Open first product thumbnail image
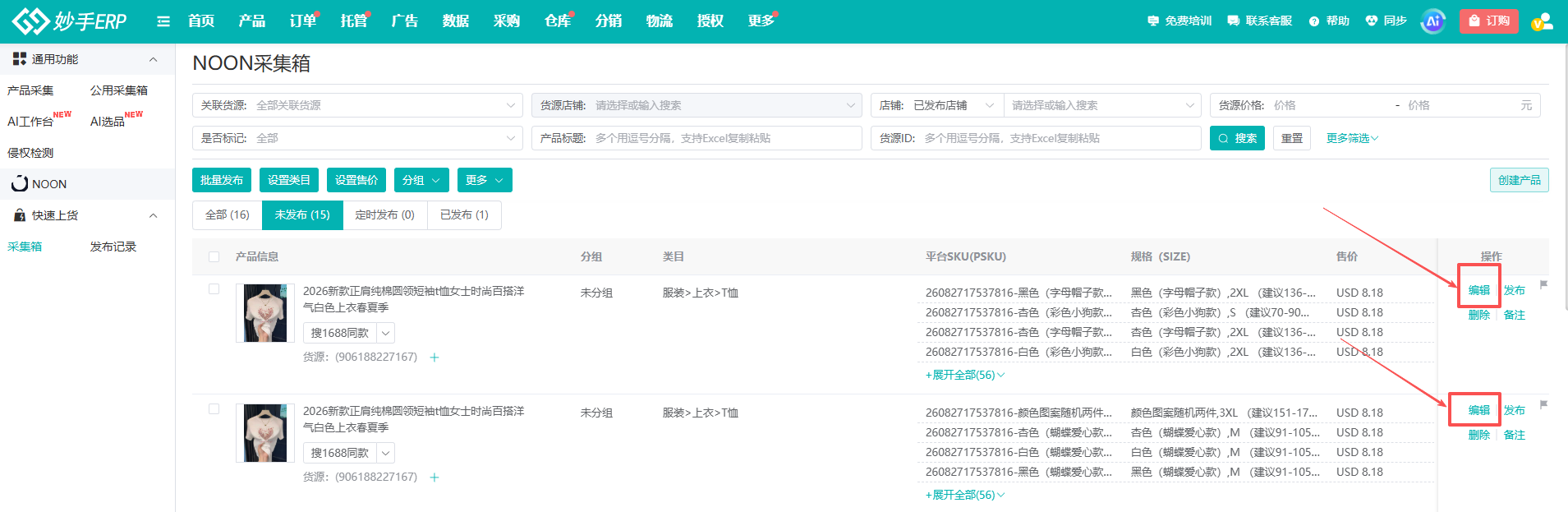 coord(265,313)
